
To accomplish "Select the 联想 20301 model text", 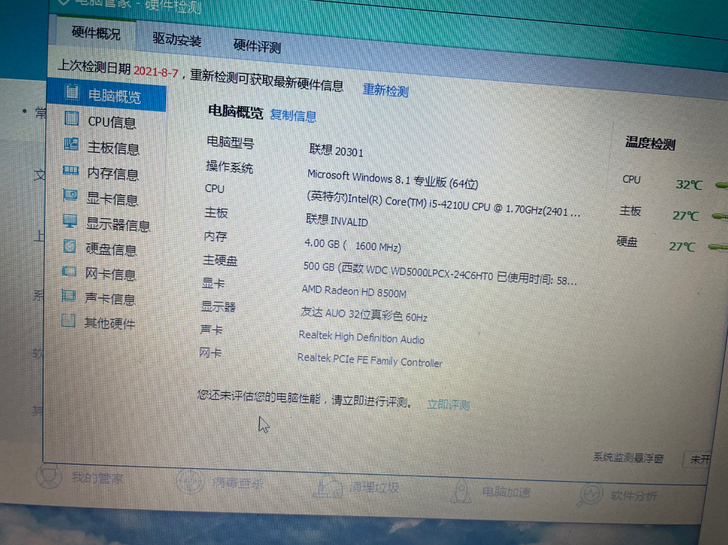I will pos(336,150).
